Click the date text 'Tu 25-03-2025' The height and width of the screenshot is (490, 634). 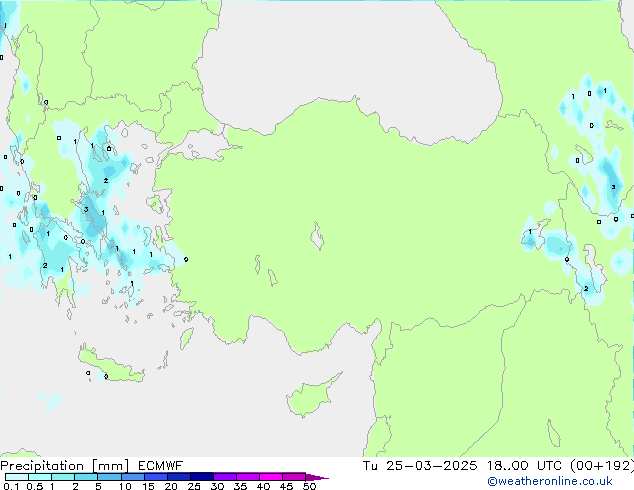420,466
